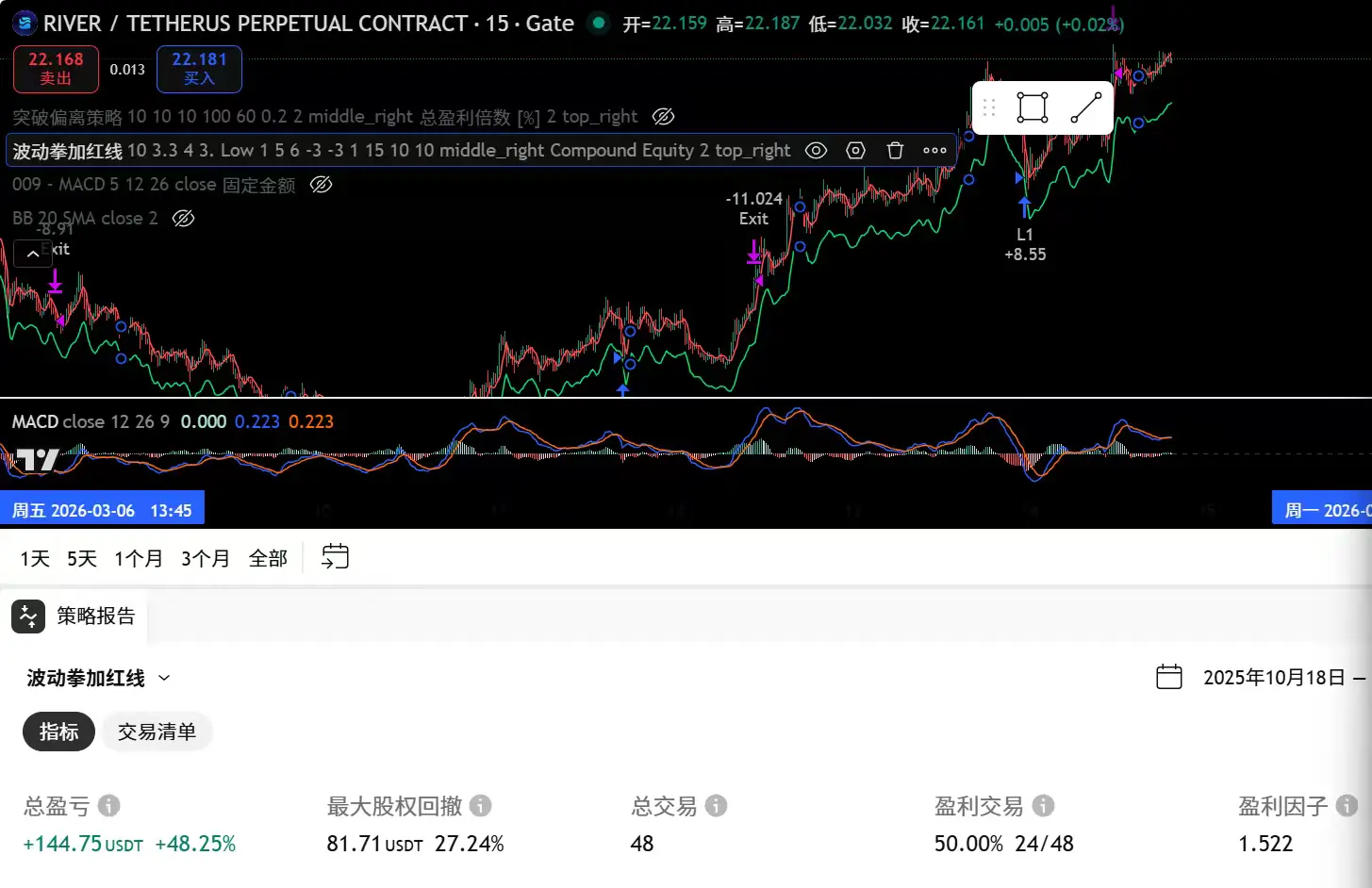Click the +144.75 USDT net profit value
The image size is (1372, 888).
click(x=83, y=844)
